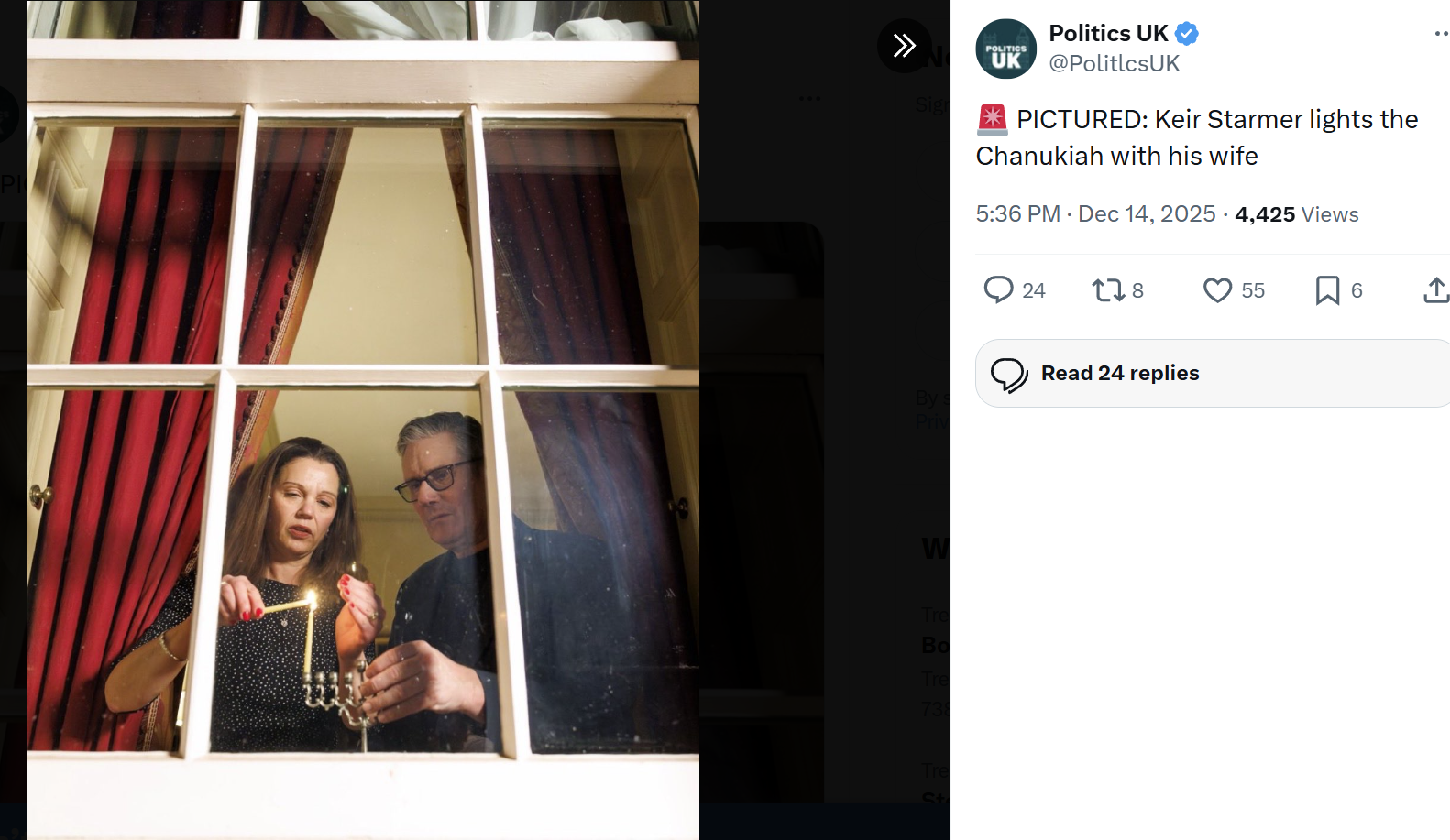Bookmark this post
This screenshot has width=1450, height=840.
point(1327,290)
